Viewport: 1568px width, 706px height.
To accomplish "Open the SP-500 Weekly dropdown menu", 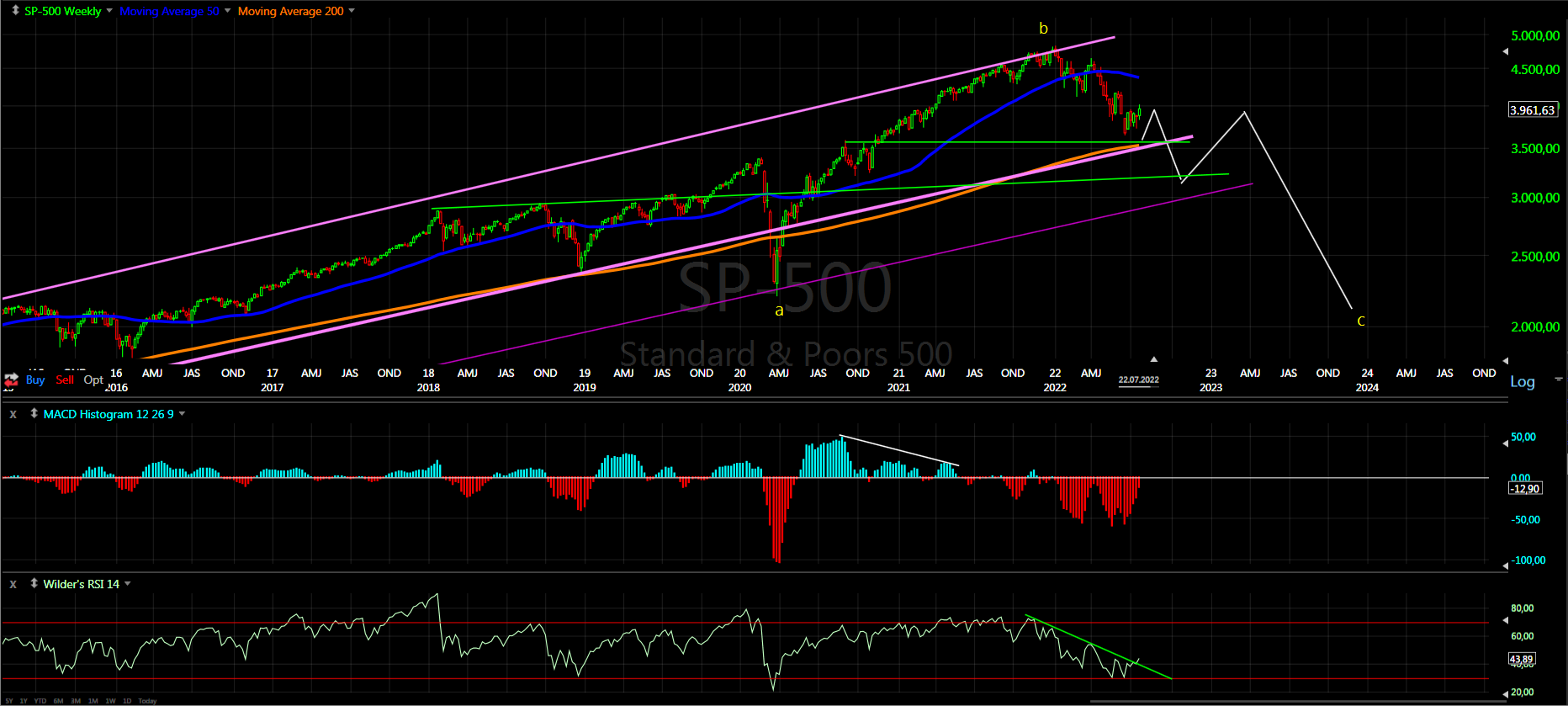I will 109,11.
